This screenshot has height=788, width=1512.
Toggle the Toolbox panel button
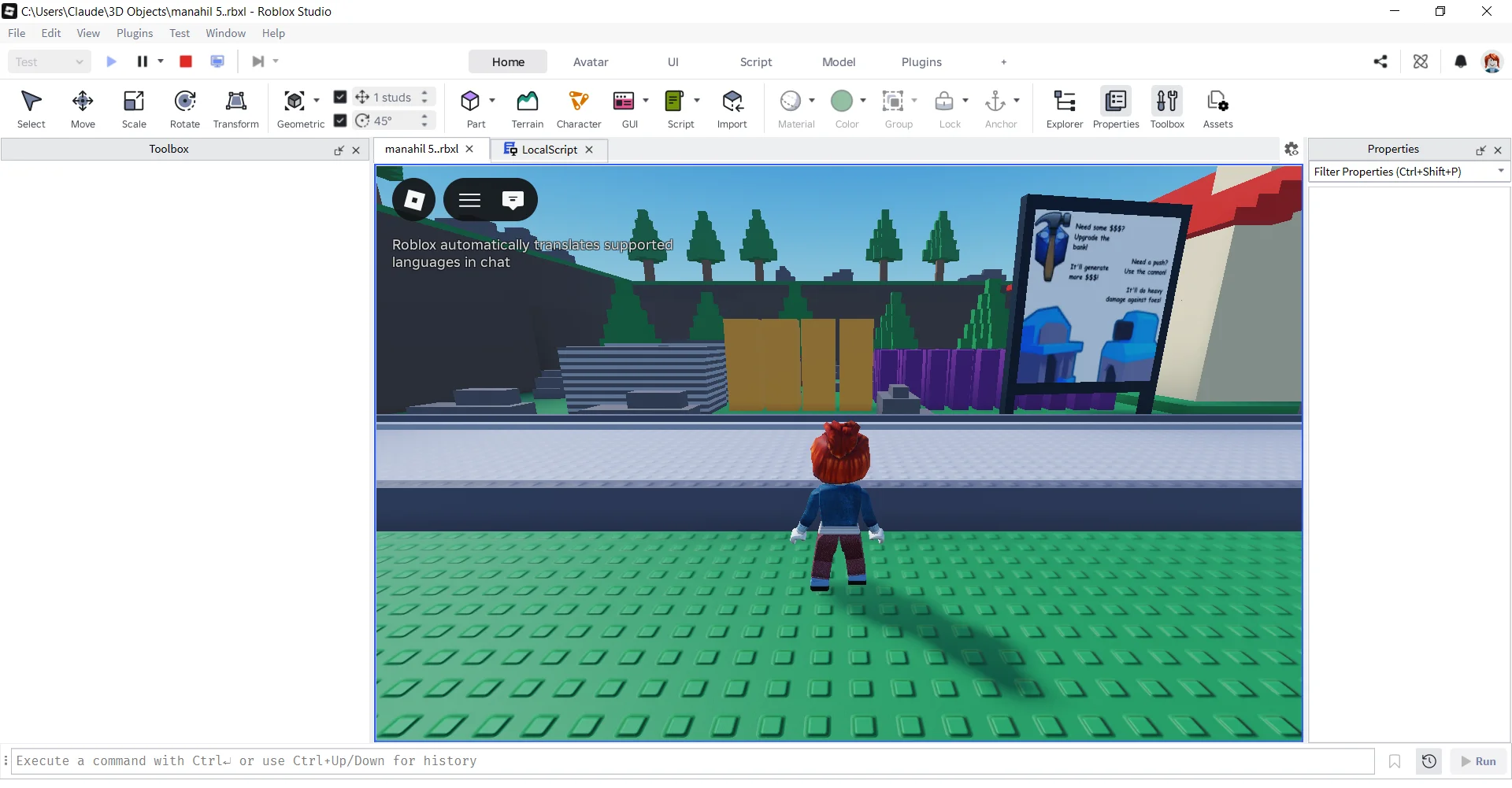pyautogui.click(x=1167, y=109)
